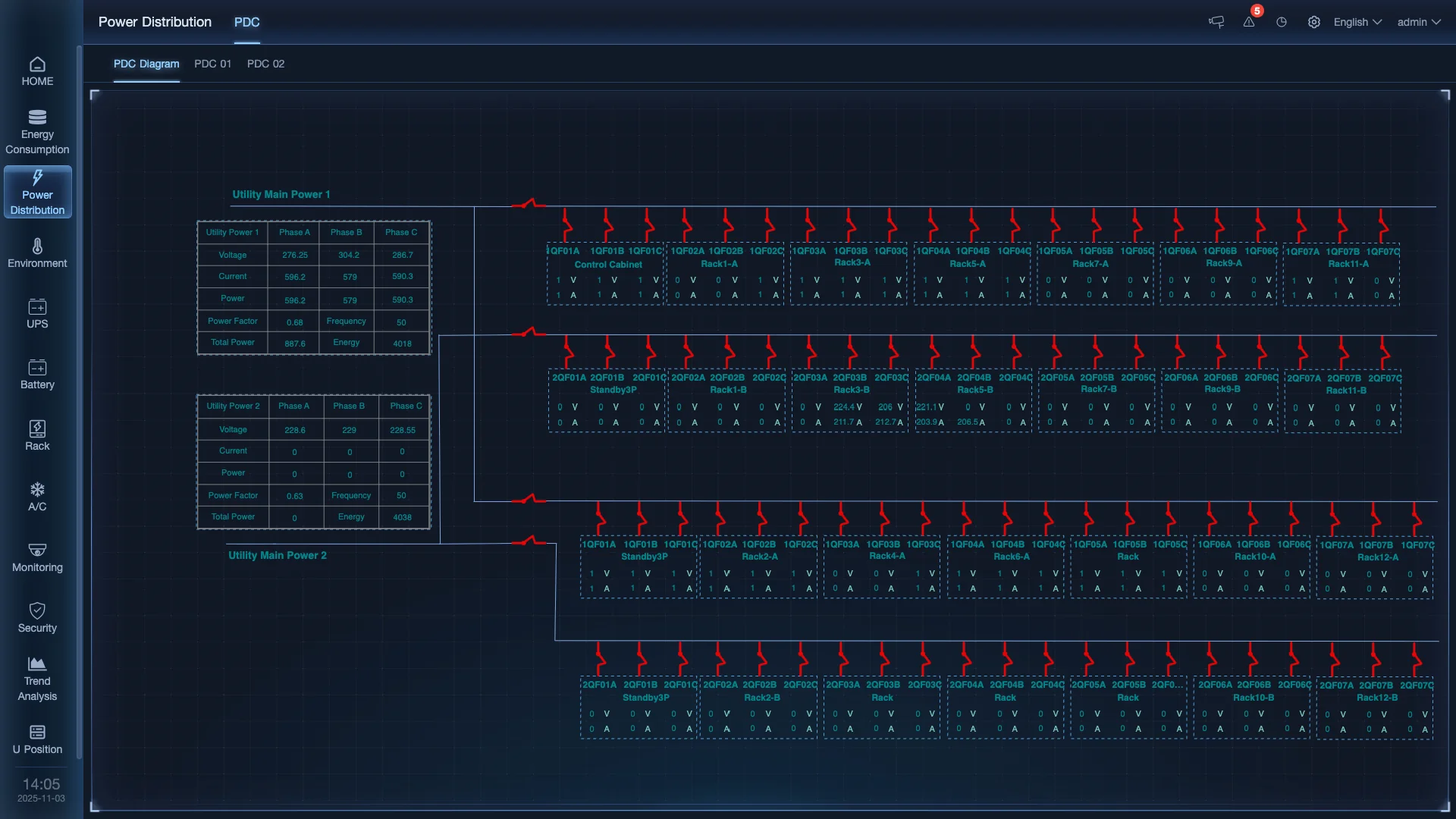Image resolution: width=1456 pixels, height=819 pixels.
Task: Click the Rack1-A breaker group label
Action: coord(719,264)
